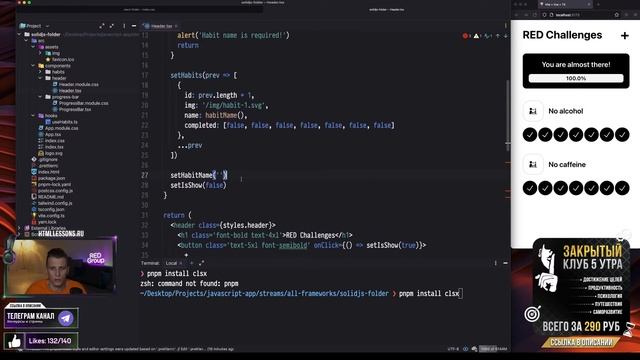Screen dimensions: 640x360
Task: Collapse the hooks folder
Action: (33, 116)
